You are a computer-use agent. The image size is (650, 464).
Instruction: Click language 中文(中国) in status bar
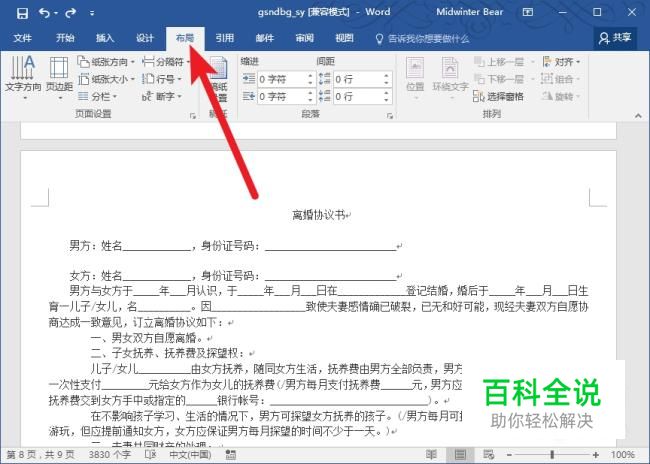click(190, 455)
